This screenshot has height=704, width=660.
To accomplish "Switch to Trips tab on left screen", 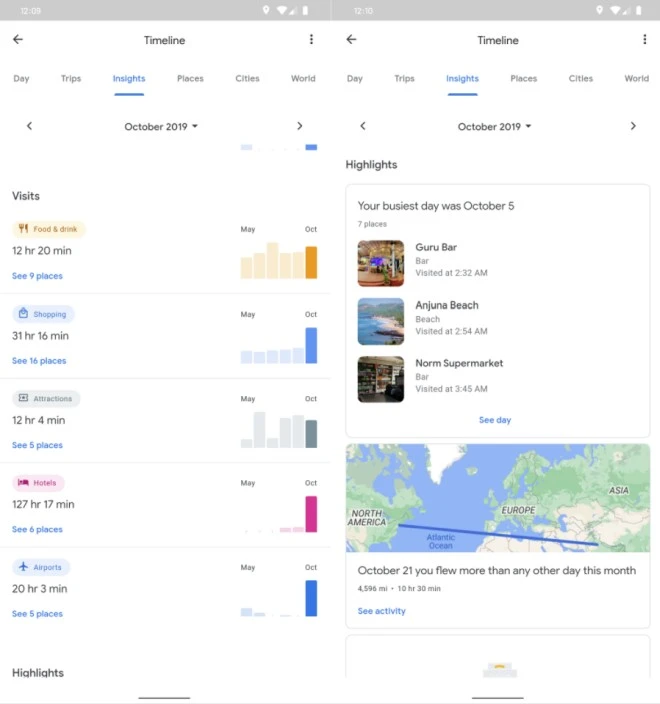I will coord(71,79).
